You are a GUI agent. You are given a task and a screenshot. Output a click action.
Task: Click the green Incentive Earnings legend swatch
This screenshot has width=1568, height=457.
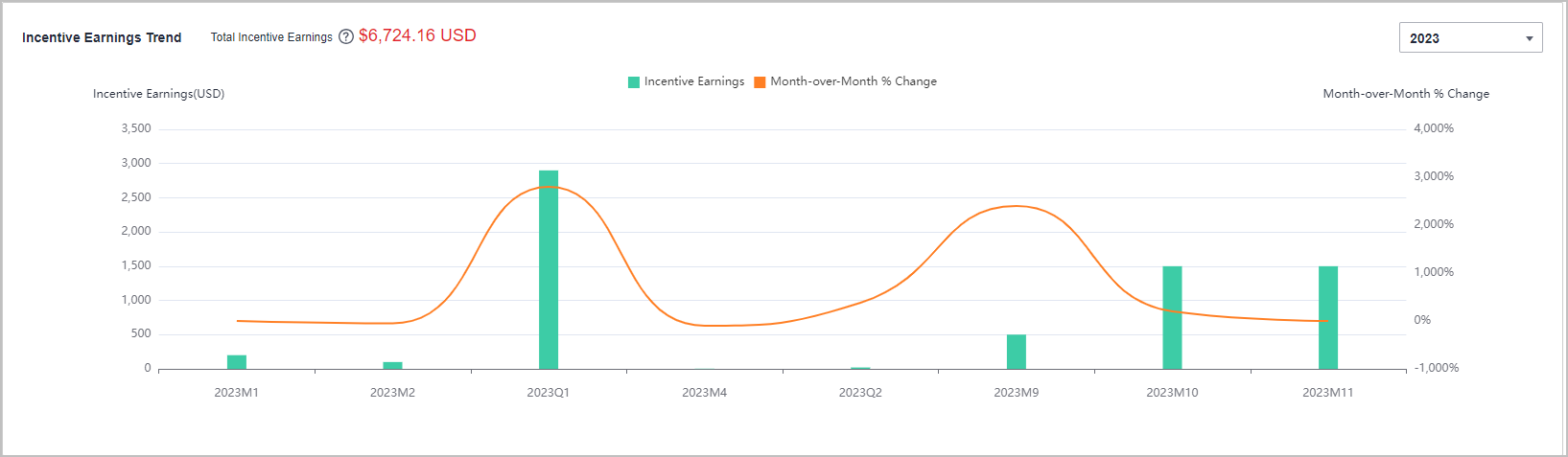coord(634,81)
